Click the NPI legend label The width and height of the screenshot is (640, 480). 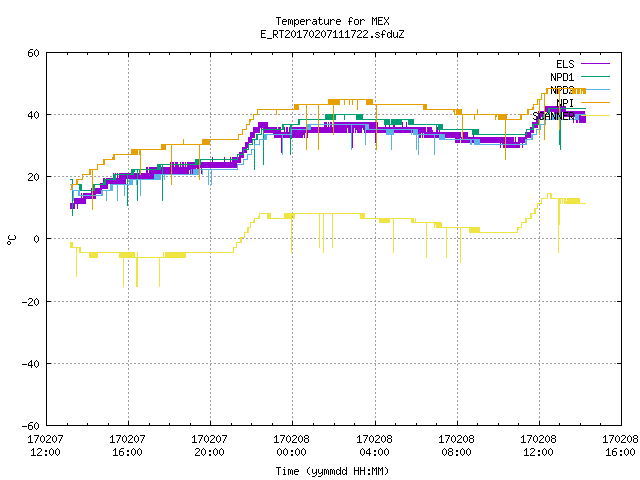click(565, 103)
